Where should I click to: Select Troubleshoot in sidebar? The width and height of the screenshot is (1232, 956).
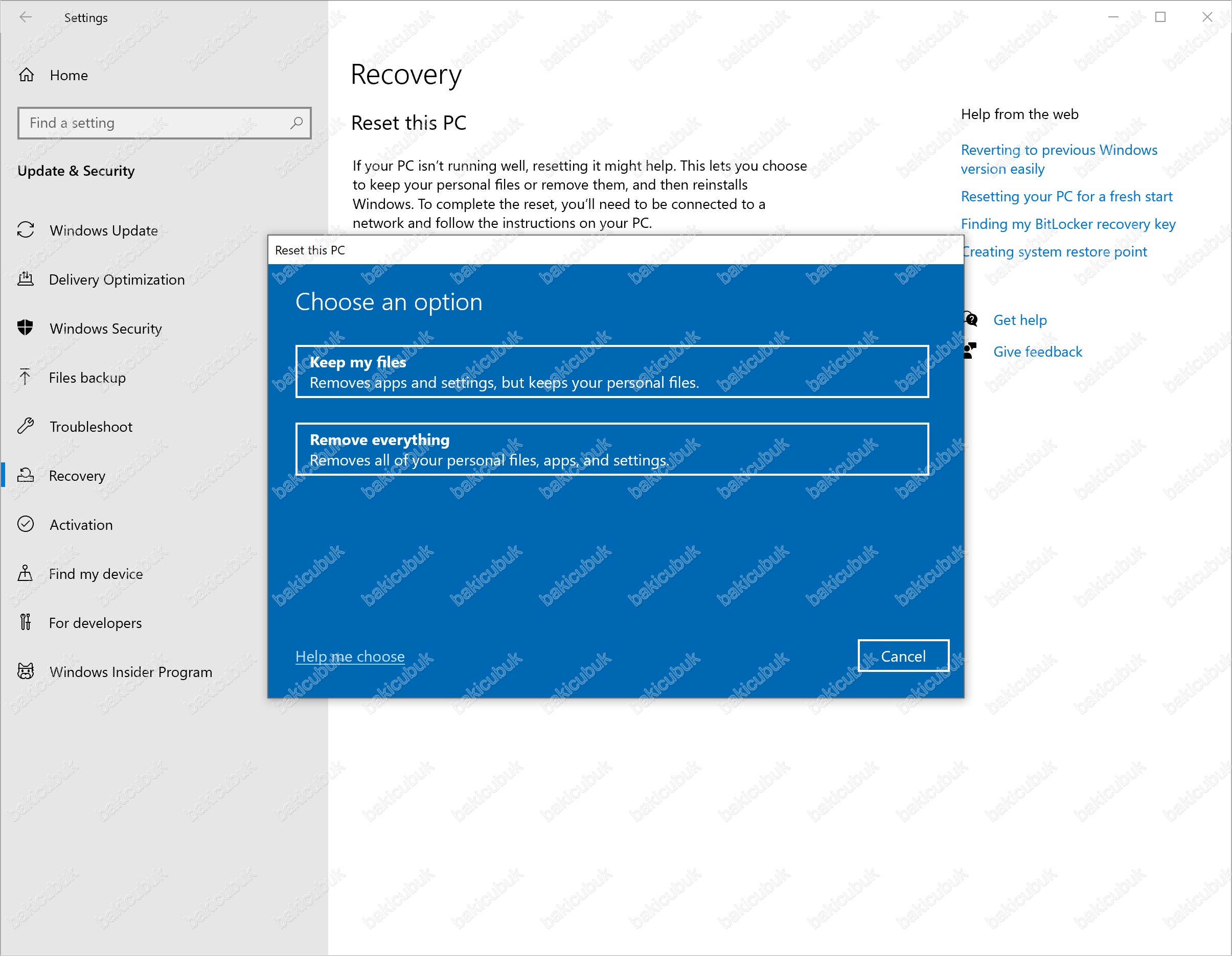pyautogui.click(x=91, y=427)
